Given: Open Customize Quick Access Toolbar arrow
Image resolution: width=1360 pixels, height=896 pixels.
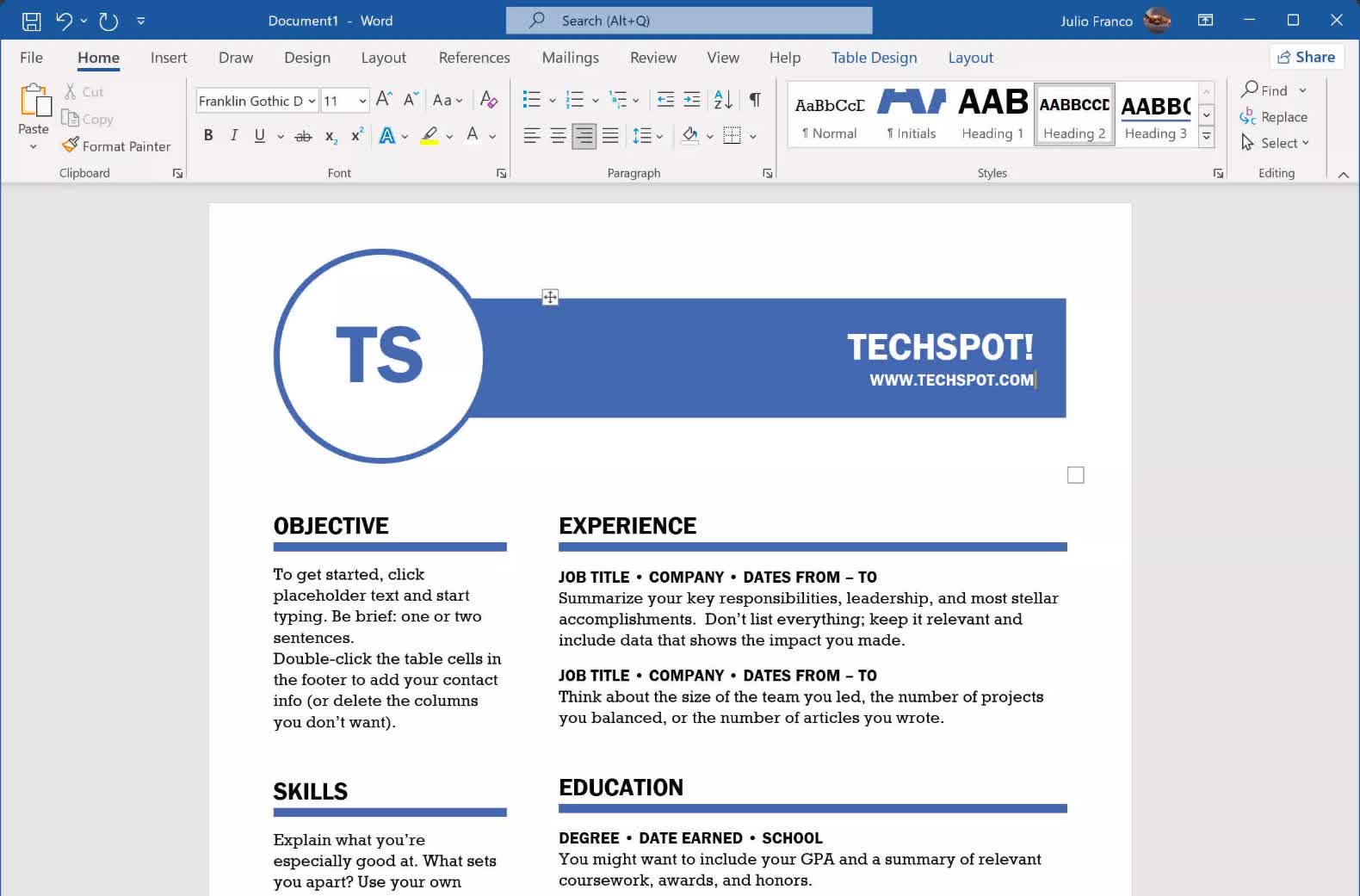Looking at the screenshot, I should click(140, 21).
